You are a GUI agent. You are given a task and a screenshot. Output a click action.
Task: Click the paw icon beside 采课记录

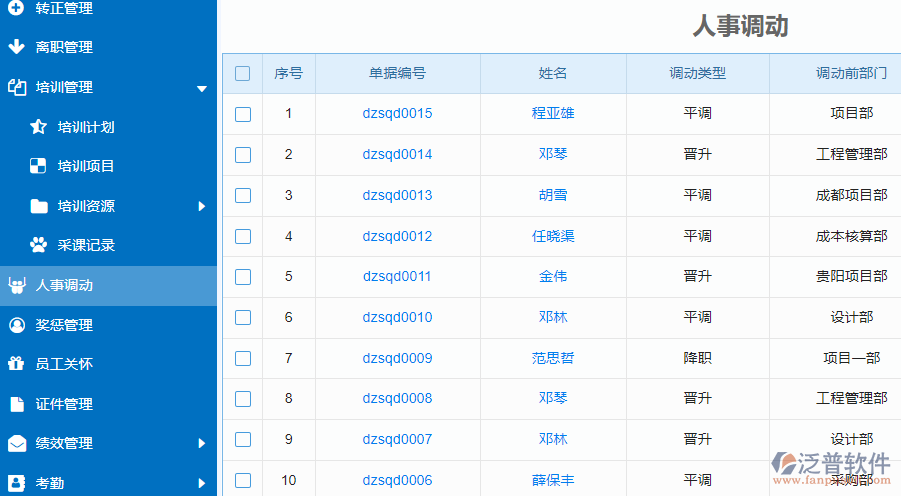pos(38,245)
